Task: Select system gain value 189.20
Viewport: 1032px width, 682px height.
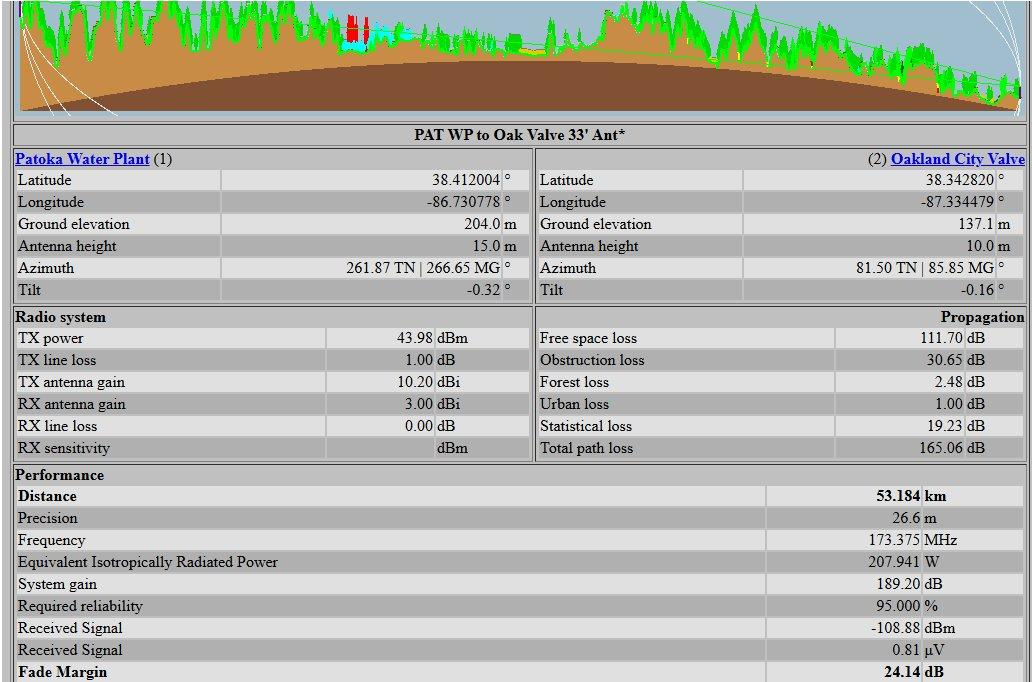Action: tap(899, 584)
